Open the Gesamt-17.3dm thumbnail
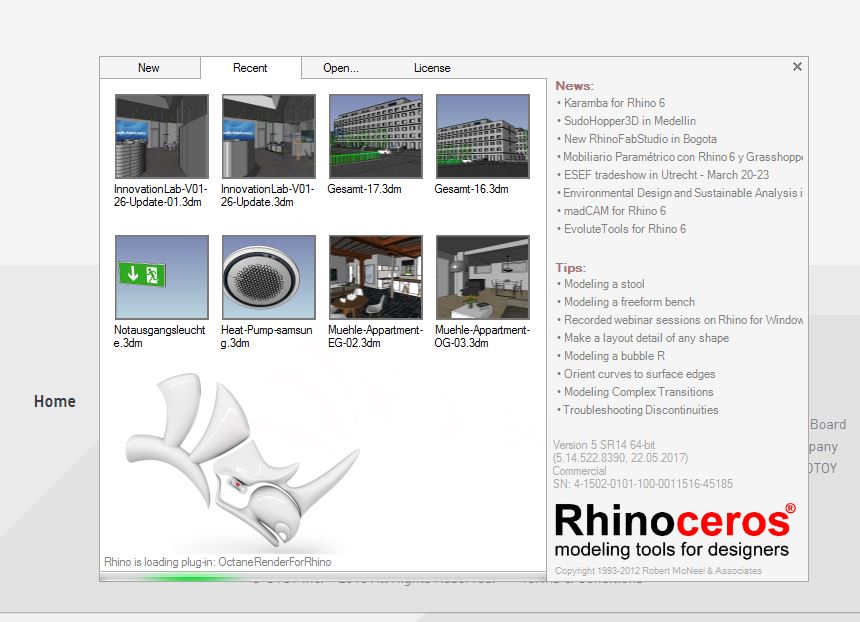Viewport: 860px width, 622px height. (376, 136)
